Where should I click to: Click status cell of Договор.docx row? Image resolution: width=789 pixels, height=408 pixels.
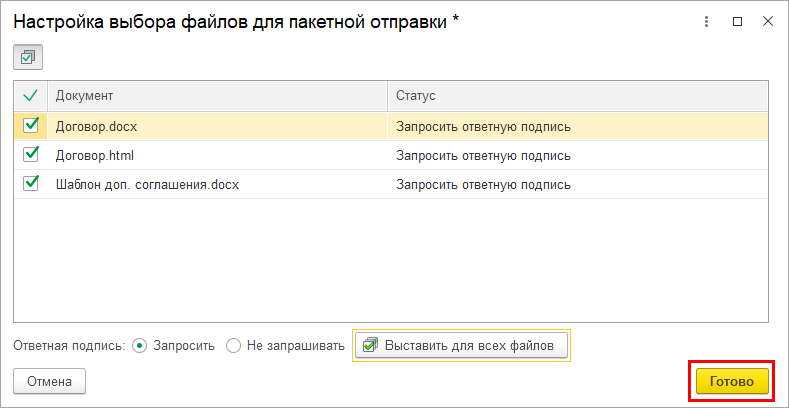(483, 127)
